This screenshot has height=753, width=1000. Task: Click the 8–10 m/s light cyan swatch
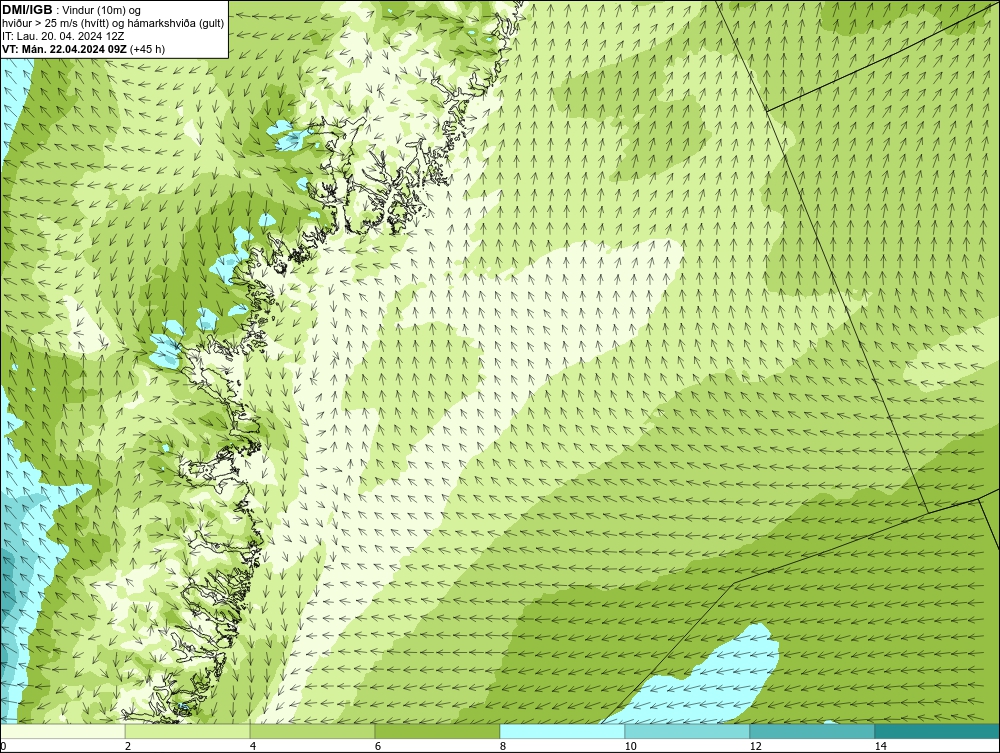pyautogui.click(x=562, y=731)
